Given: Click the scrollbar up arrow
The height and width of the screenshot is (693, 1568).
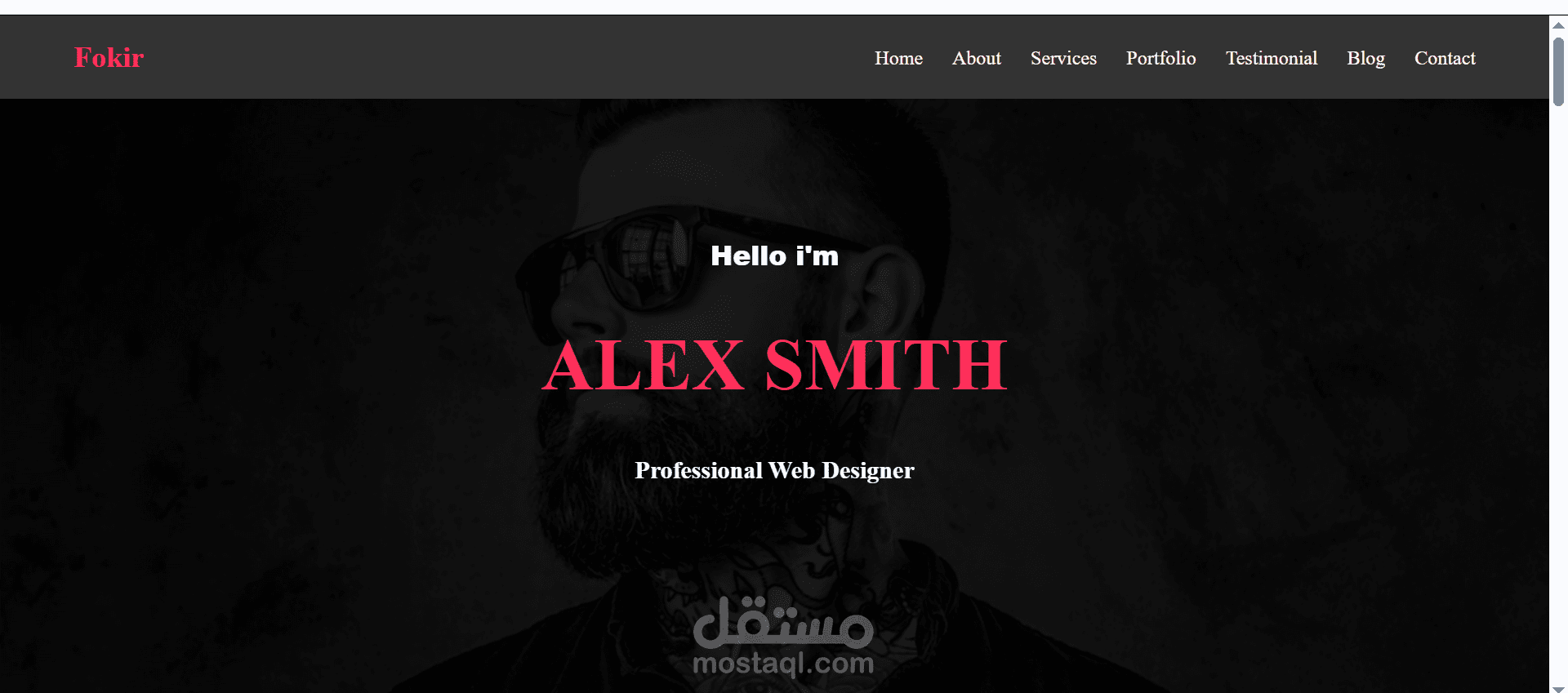Looking at the screenshot, I should click(x=1558, y=24).
